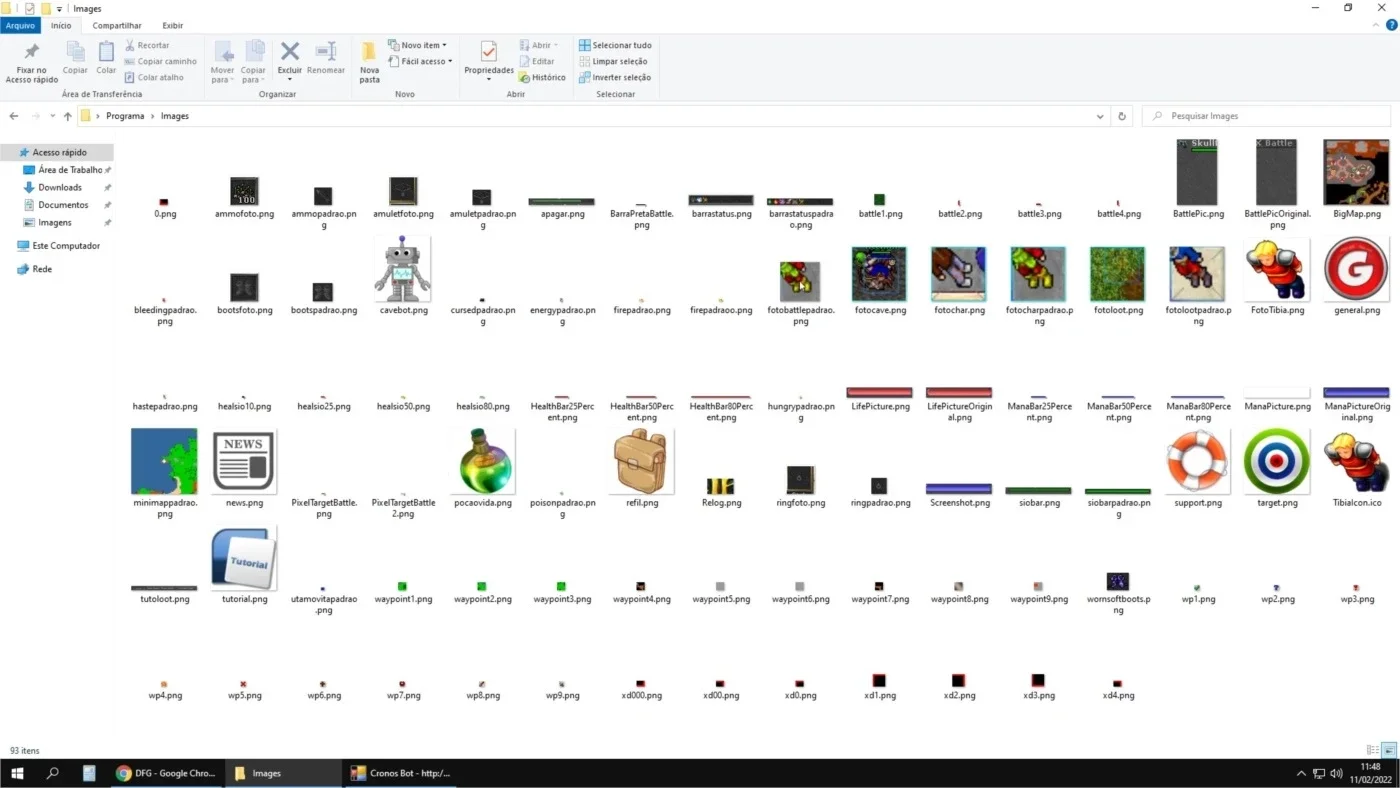Select the Renomear ribbon icon
The image size is (1400, 788).
coord(326,52)
